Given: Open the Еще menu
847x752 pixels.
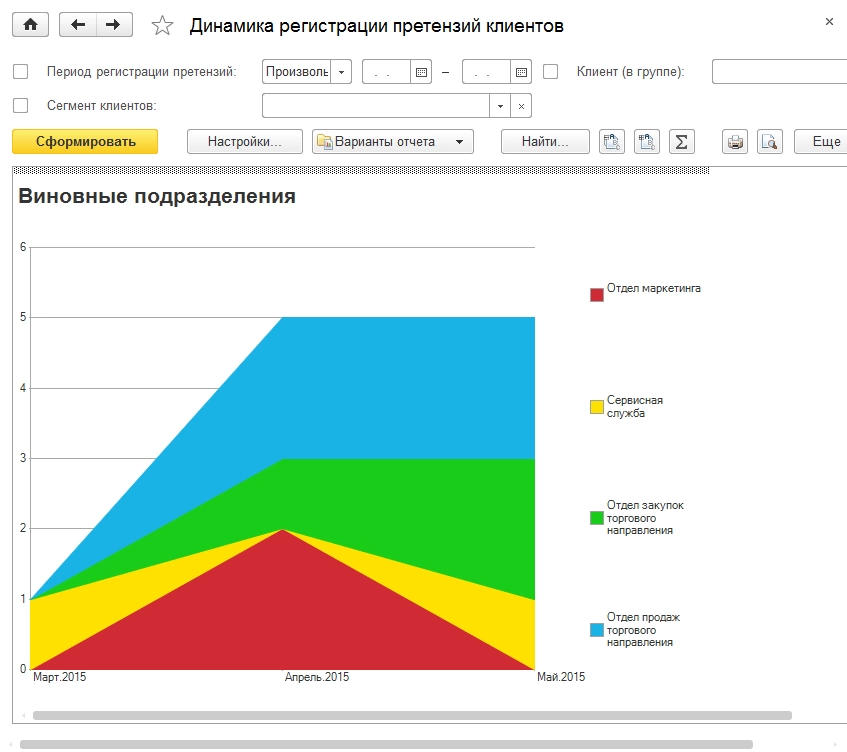Looking at the screenshot, I should [x=821, y=142].
